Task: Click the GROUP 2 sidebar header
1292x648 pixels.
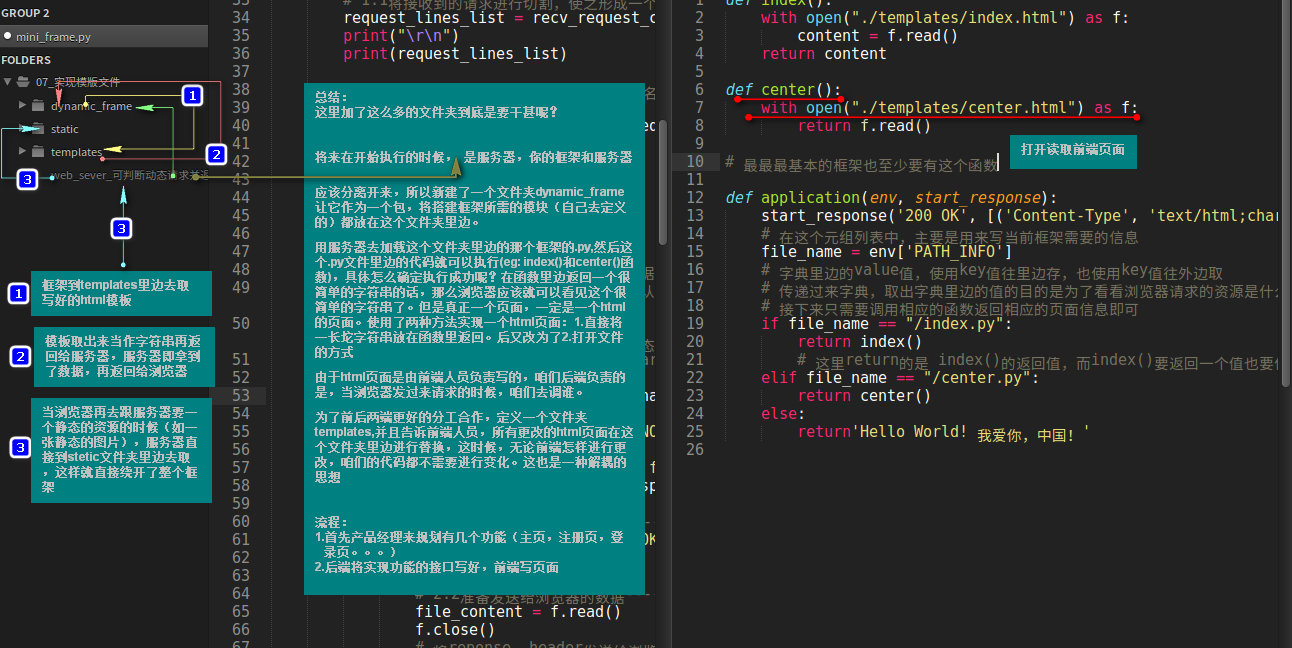Action: pos(25,13)
